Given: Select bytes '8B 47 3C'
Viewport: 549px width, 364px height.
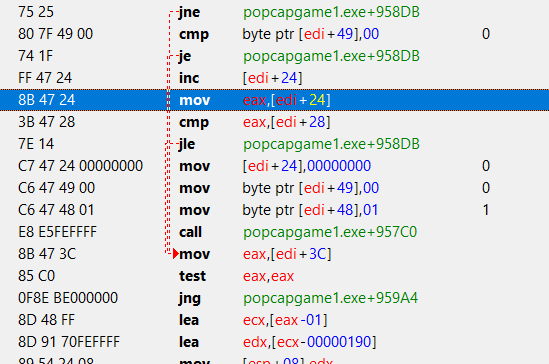Looking at the screenshot, I should (x=47, y=254).
